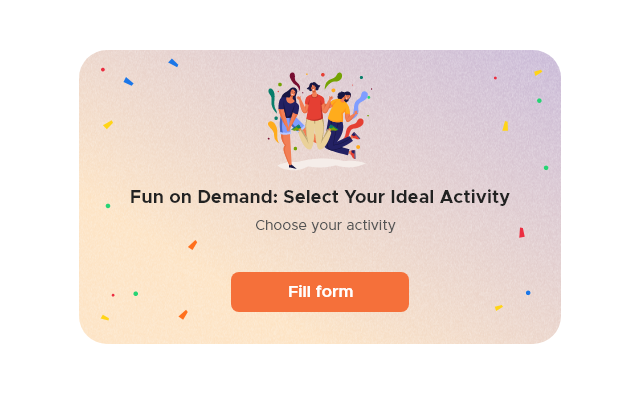Image resolution: width=640 pixels, height=397 pixels.
Task: Click the white ground shadow under the people
Action: pyautogui.click(x=322, y=164)
